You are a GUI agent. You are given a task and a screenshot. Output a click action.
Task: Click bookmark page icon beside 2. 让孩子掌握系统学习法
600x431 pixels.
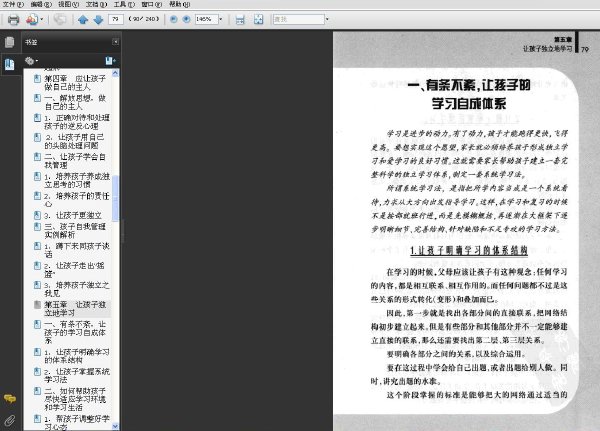38,371
